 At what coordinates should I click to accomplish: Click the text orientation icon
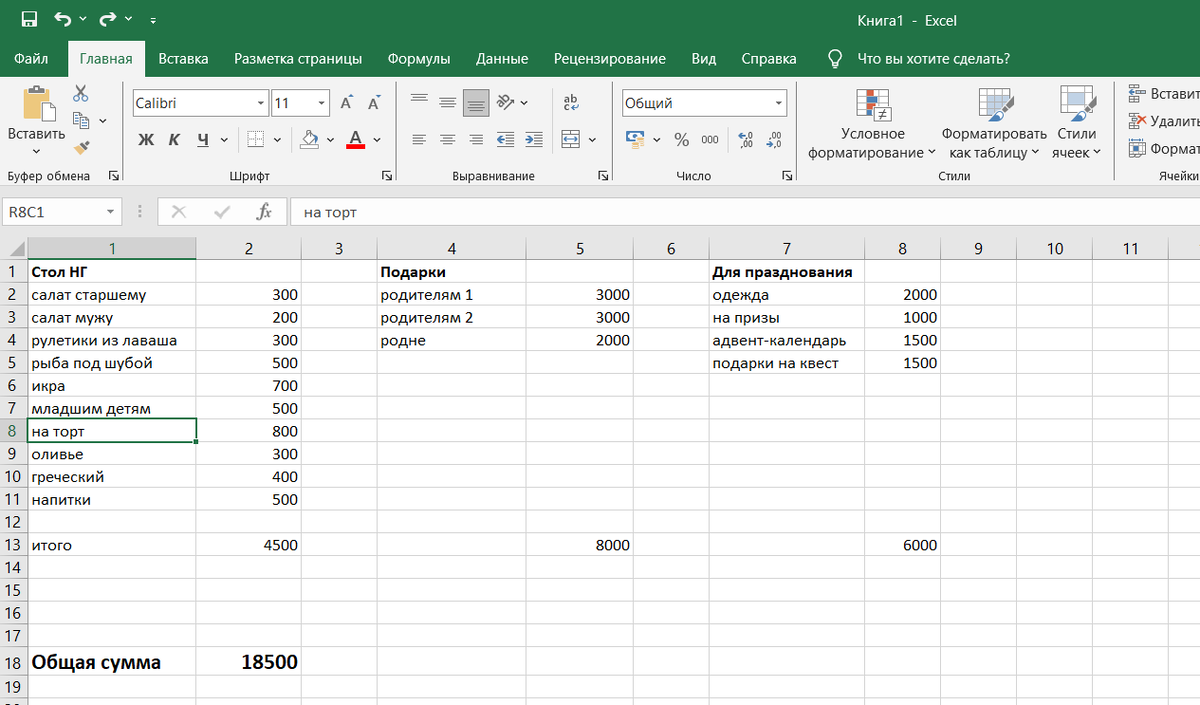pos(506,102)
